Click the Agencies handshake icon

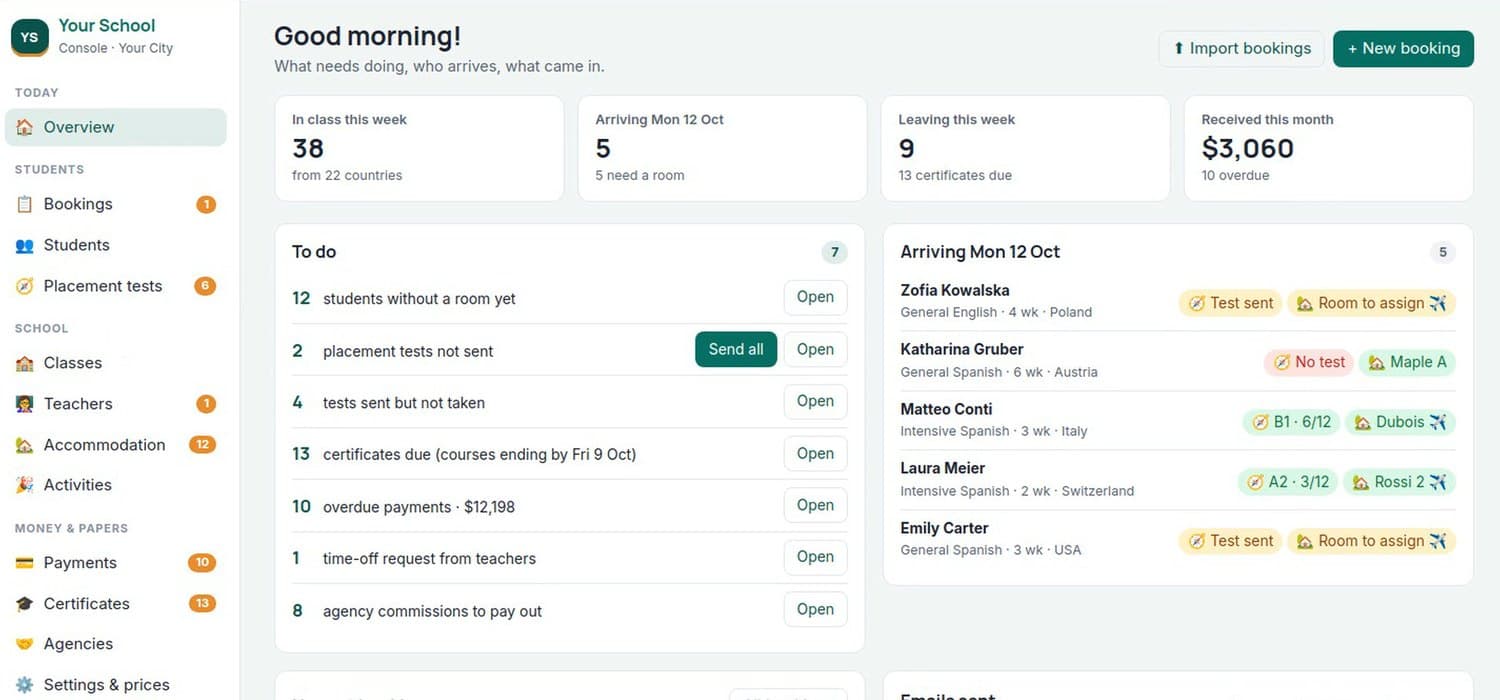click(25, 644)
